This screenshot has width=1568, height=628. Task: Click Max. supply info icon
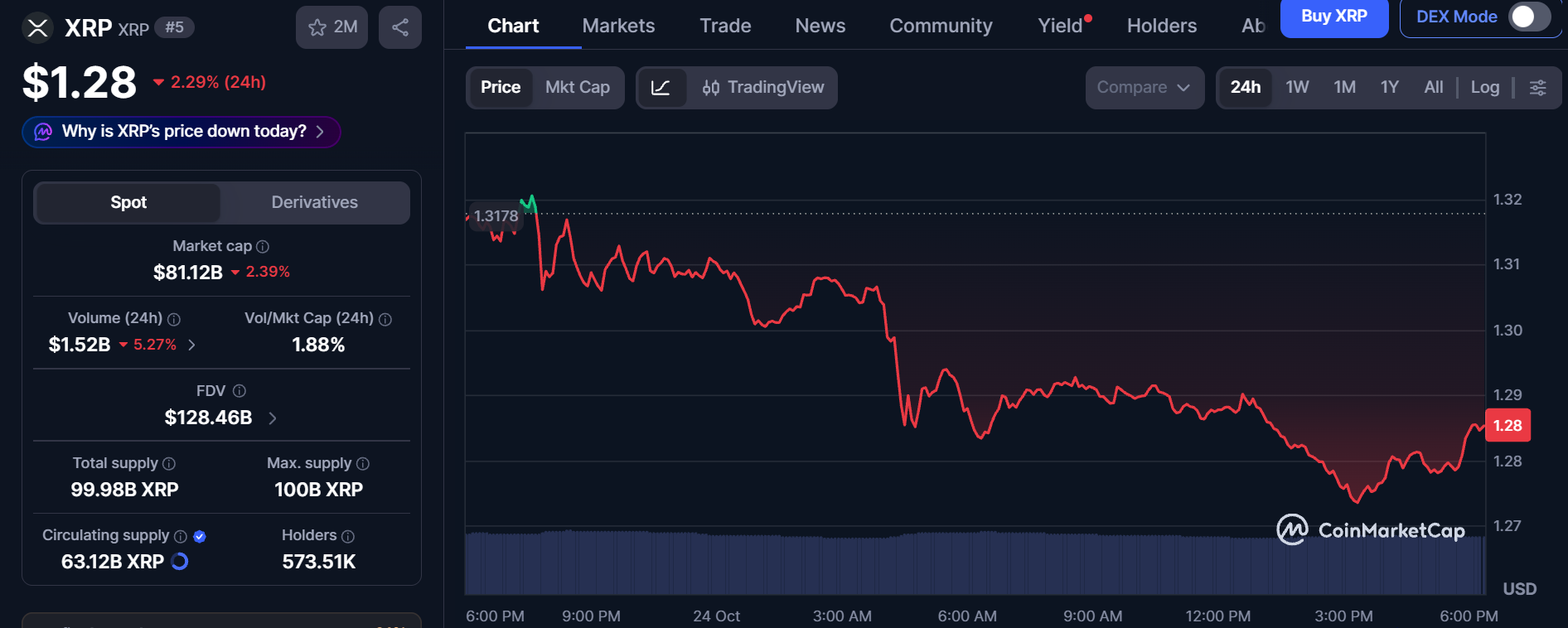(x=363, y=464)
